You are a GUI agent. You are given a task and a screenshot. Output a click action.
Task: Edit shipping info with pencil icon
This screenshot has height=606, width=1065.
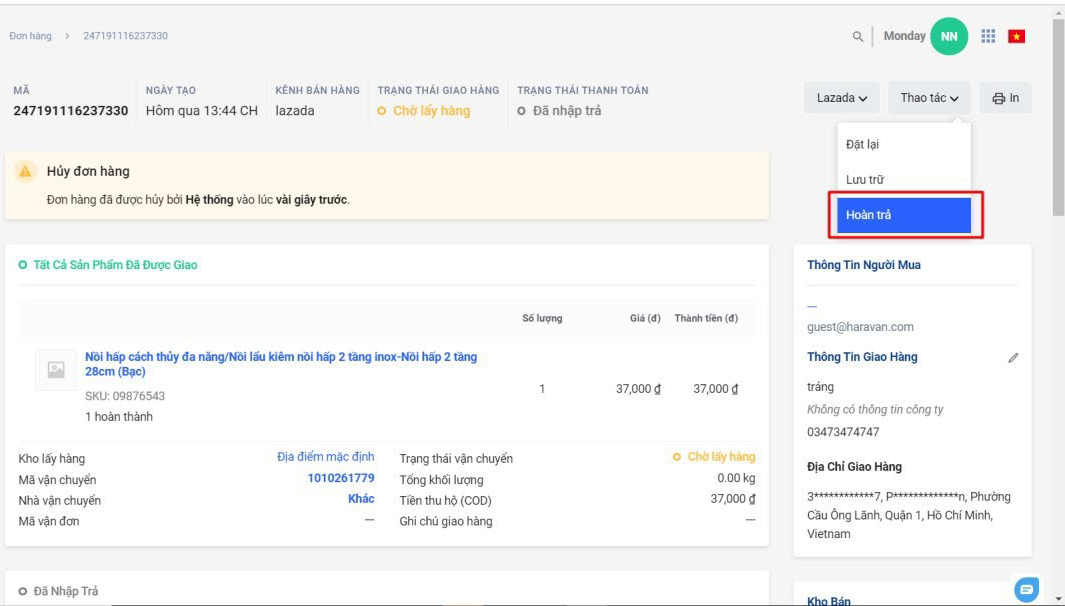(1013, 358)
